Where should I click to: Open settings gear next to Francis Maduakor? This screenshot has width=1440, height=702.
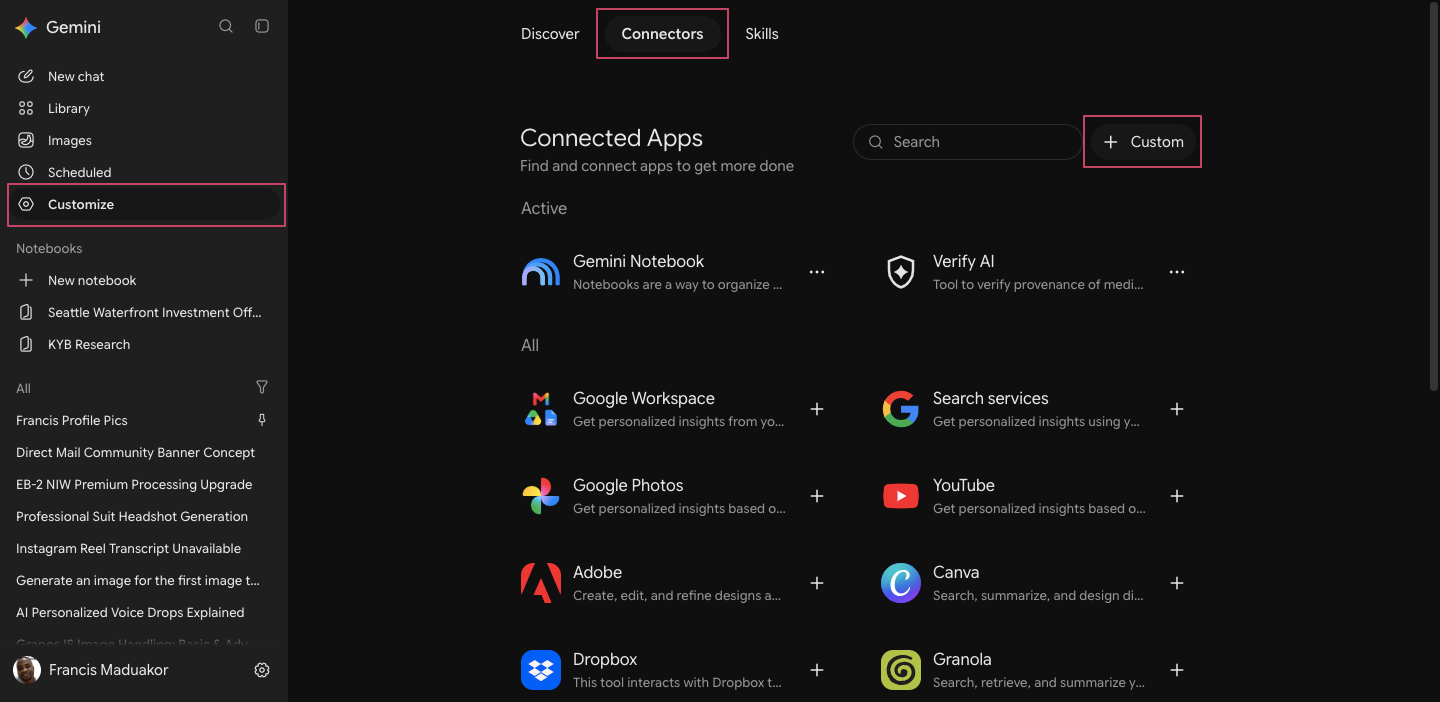[x=262, y=670]
